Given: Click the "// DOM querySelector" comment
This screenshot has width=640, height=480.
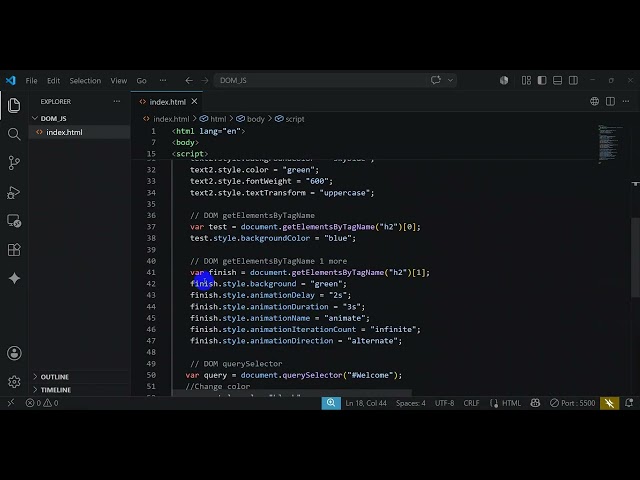Looking at the screenshot, I should click(236, 364).
